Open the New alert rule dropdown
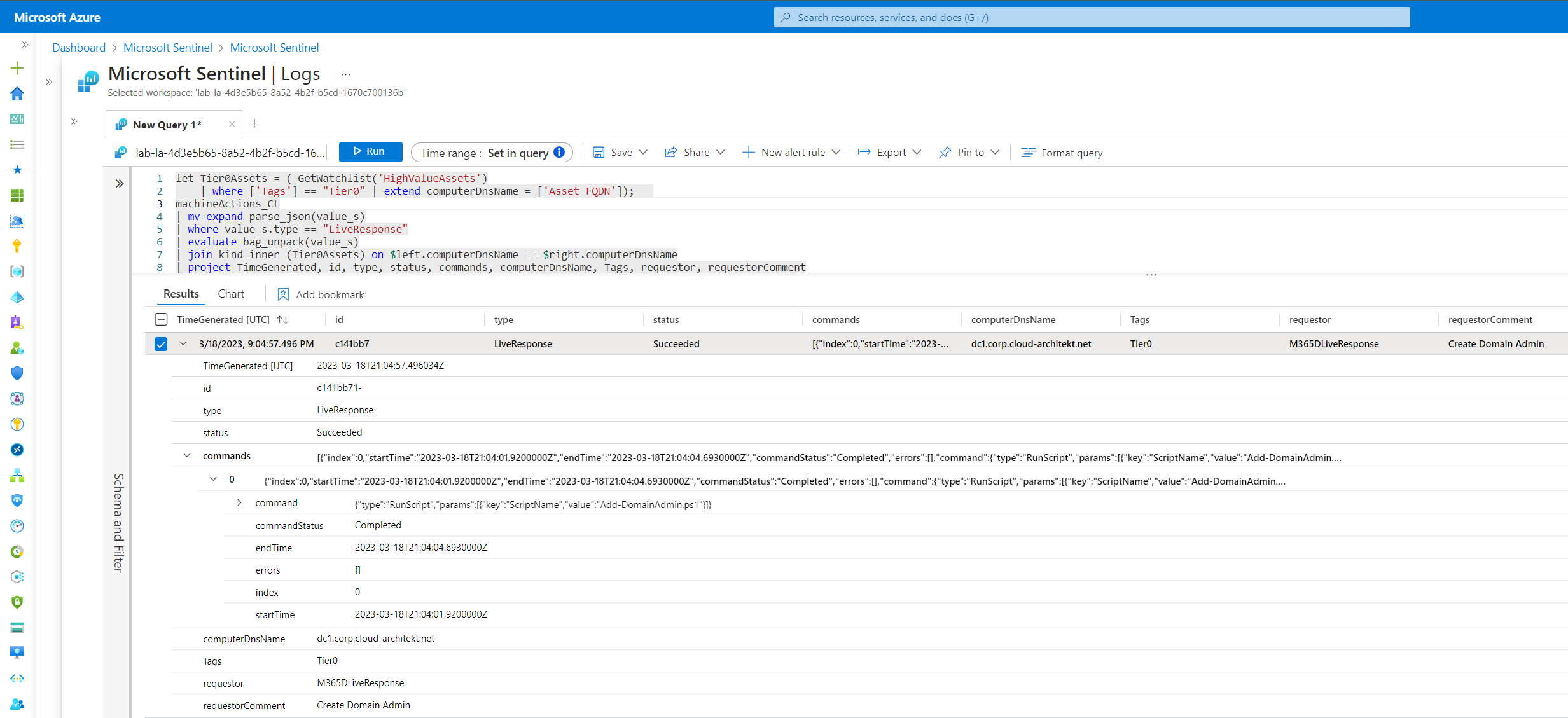The width and height of the screenshot is (1568, 718). coord(792,153)
